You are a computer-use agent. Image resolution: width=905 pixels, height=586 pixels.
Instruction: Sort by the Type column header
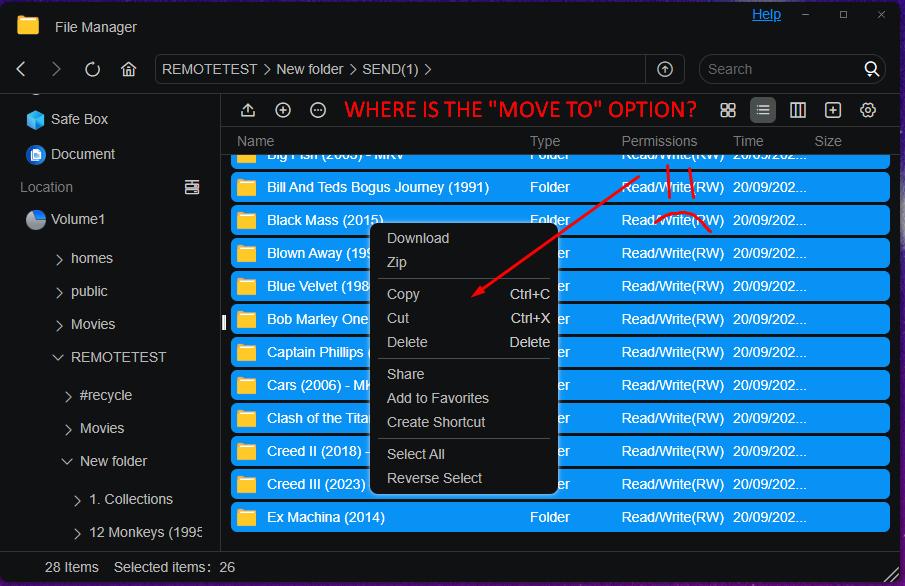pos(545,141)
